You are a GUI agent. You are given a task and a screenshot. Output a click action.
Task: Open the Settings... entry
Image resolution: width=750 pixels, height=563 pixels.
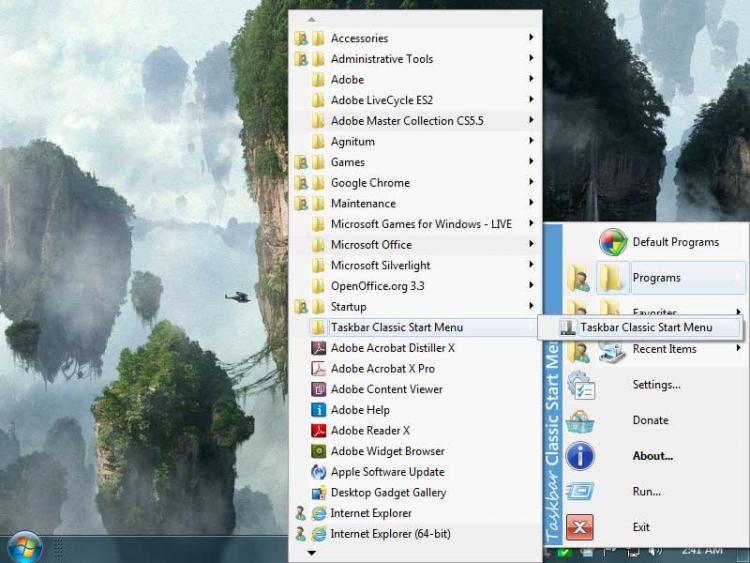tap(656, 385)
